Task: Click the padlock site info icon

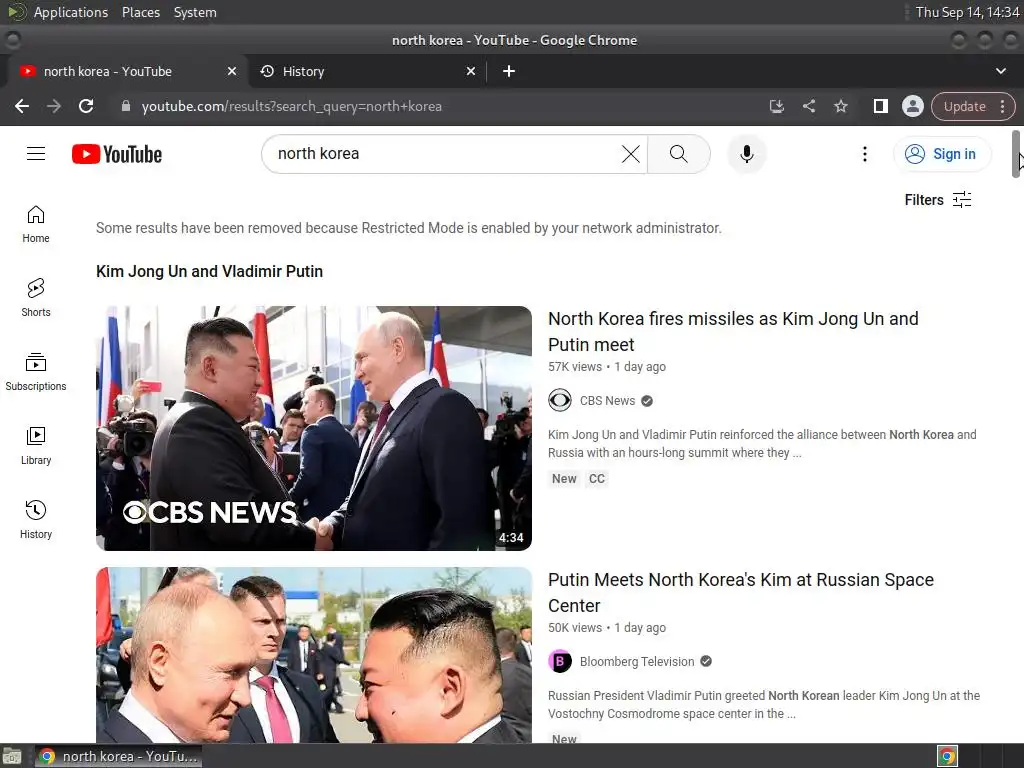Action: 126,106
